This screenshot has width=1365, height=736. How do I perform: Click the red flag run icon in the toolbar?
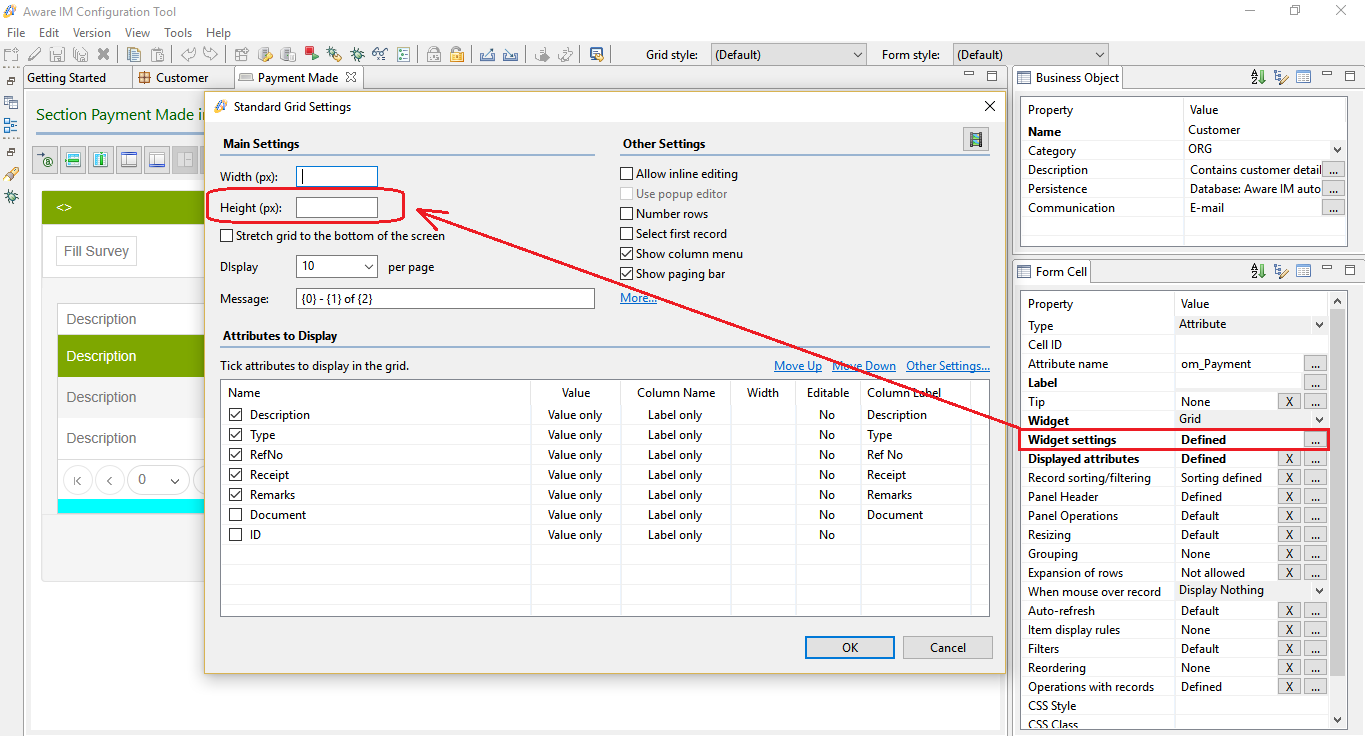[x=311, y=55]
